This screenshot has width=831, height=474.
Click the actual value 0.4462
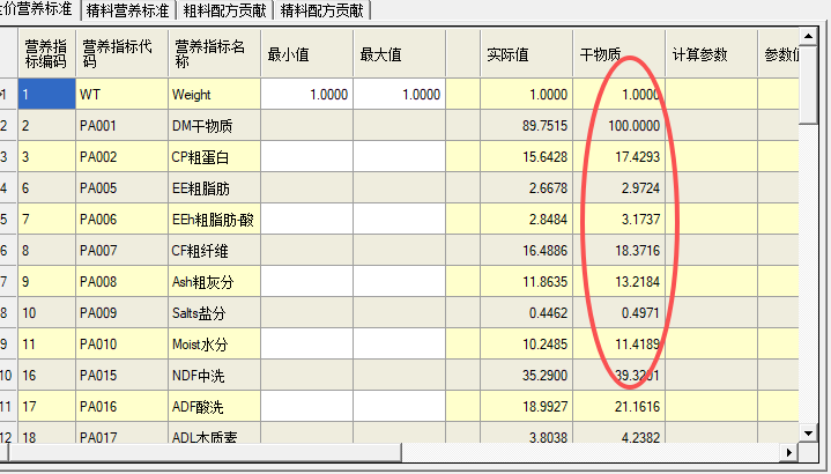click(x=548, y=313)
